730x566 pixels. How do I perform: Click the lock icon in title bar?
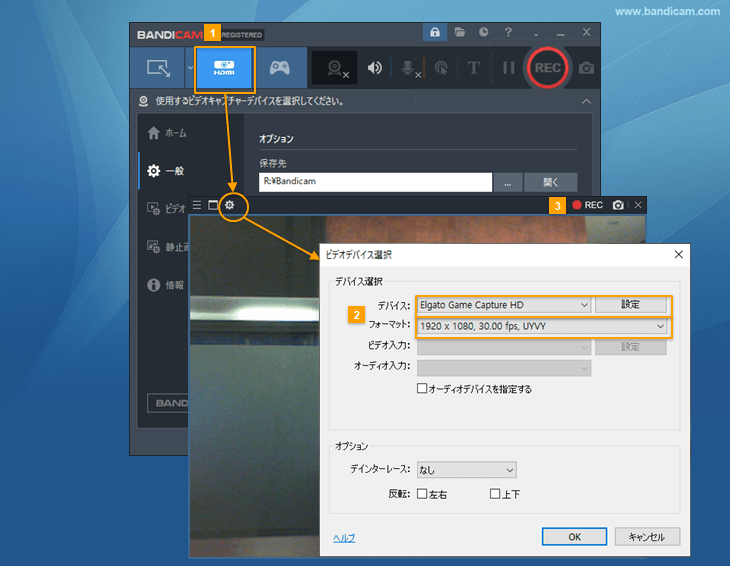tap(434, 32)
